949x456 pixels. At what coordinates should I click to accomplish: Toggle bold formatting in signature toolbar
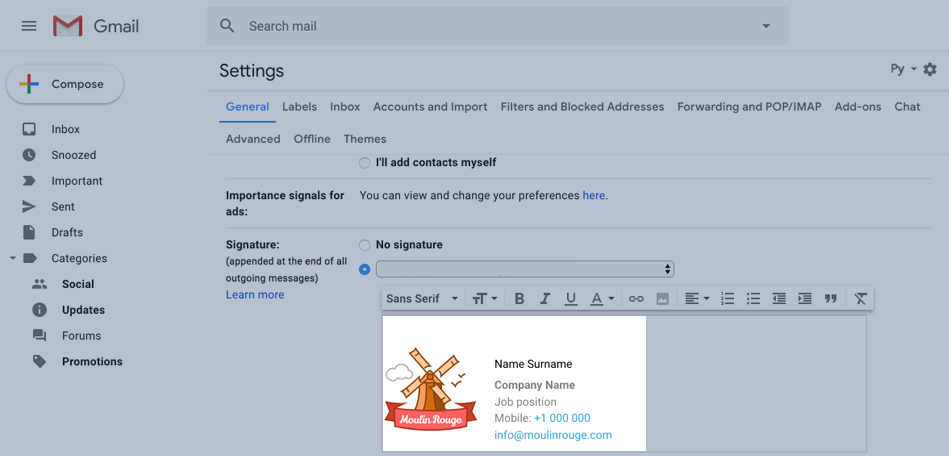[519, 299]
